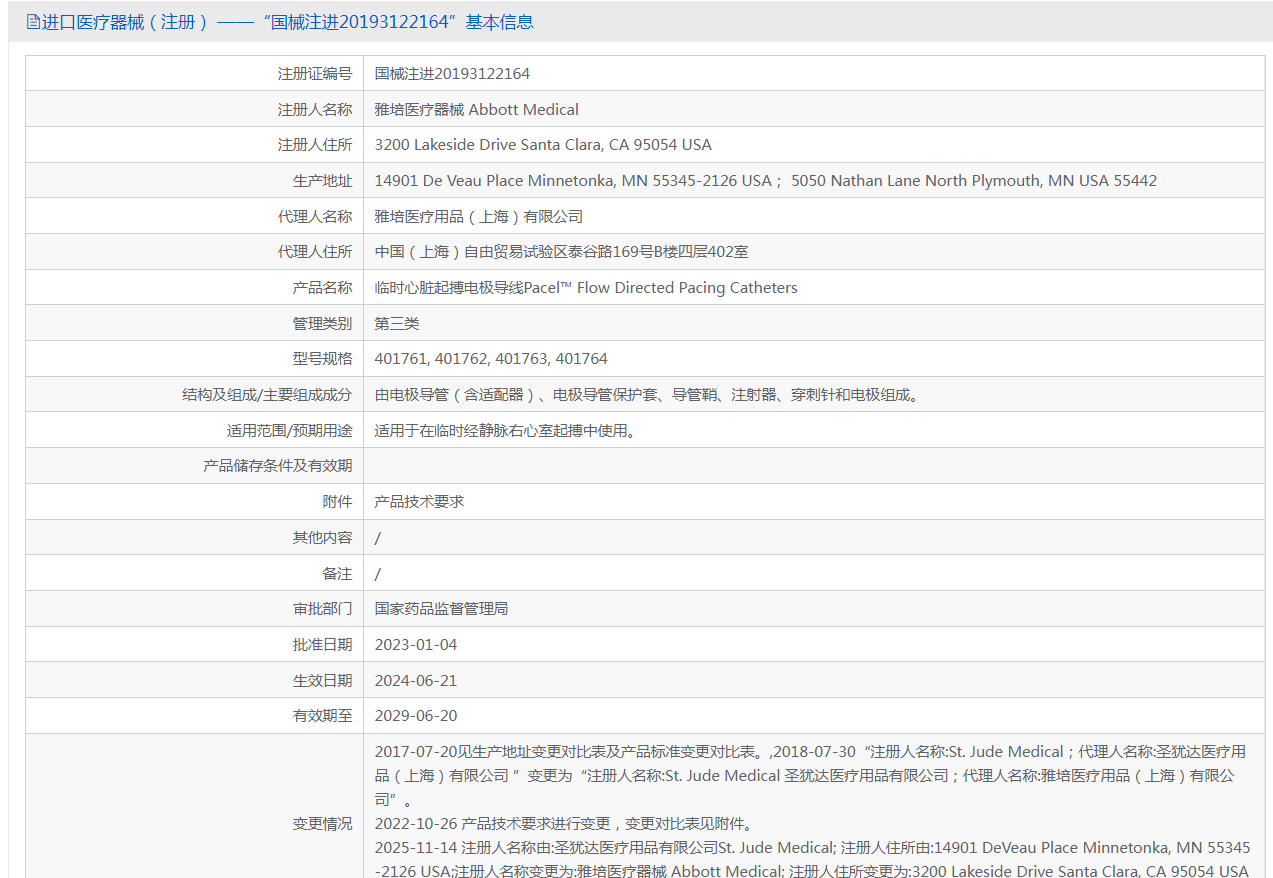The image size is (1273, 878).
Task: Click the 结构及组成/主要组成成分 label cell
Action: point(195,395)
